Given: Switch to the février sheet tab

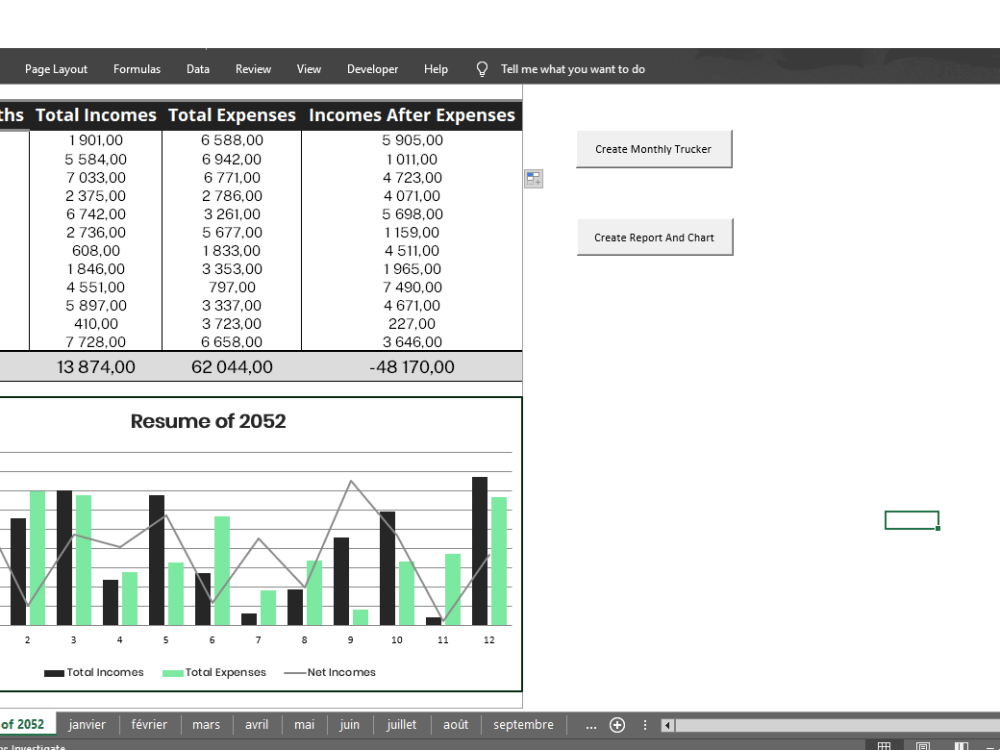Looking at the screenshot, I should tap(149, 724).
